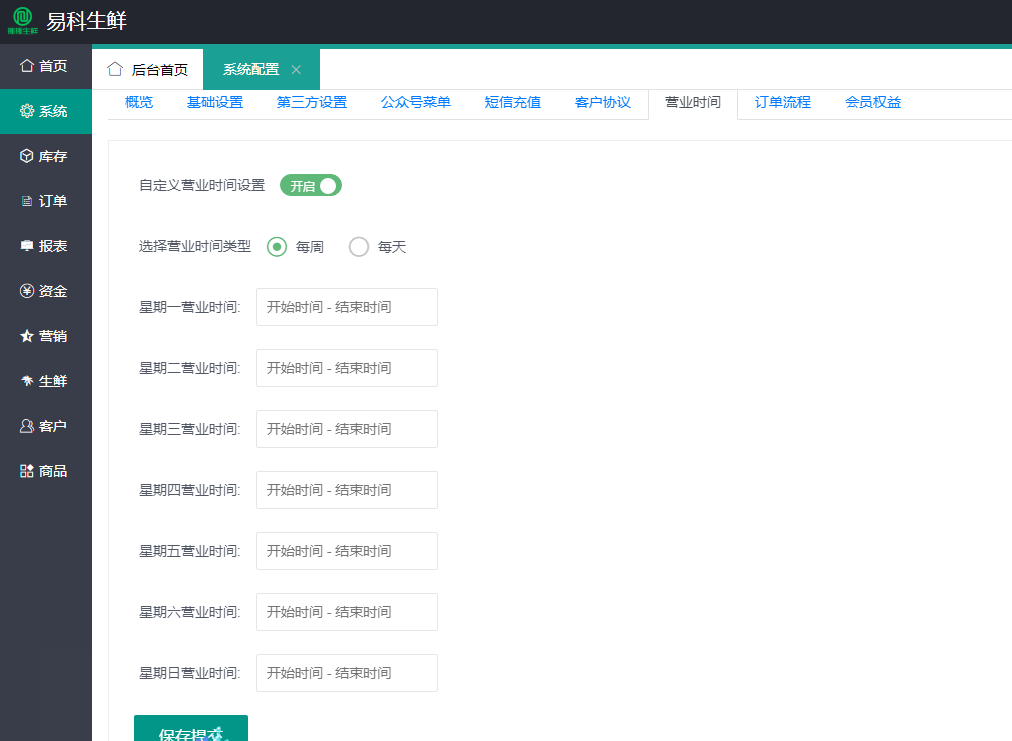Click the 保存提交 button
Screen dimensions: 1012x741
tap(191, 730)
